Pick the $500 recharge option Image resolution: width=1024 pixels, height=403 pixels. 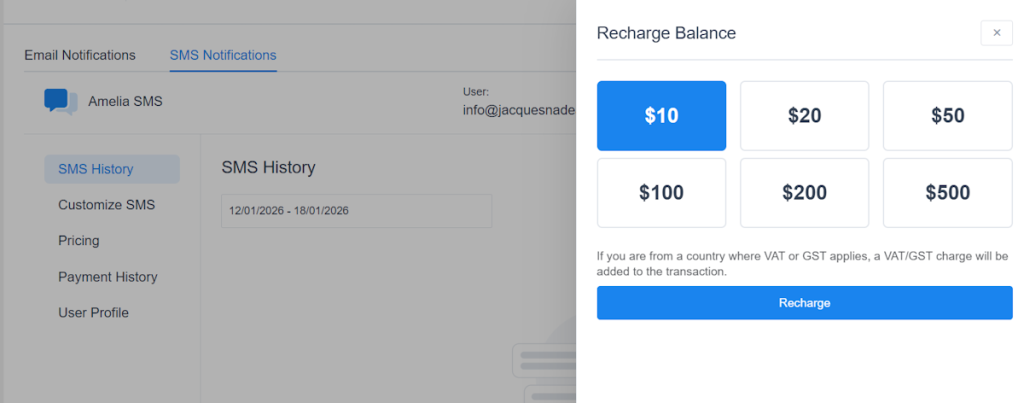(x=947, y=193)
